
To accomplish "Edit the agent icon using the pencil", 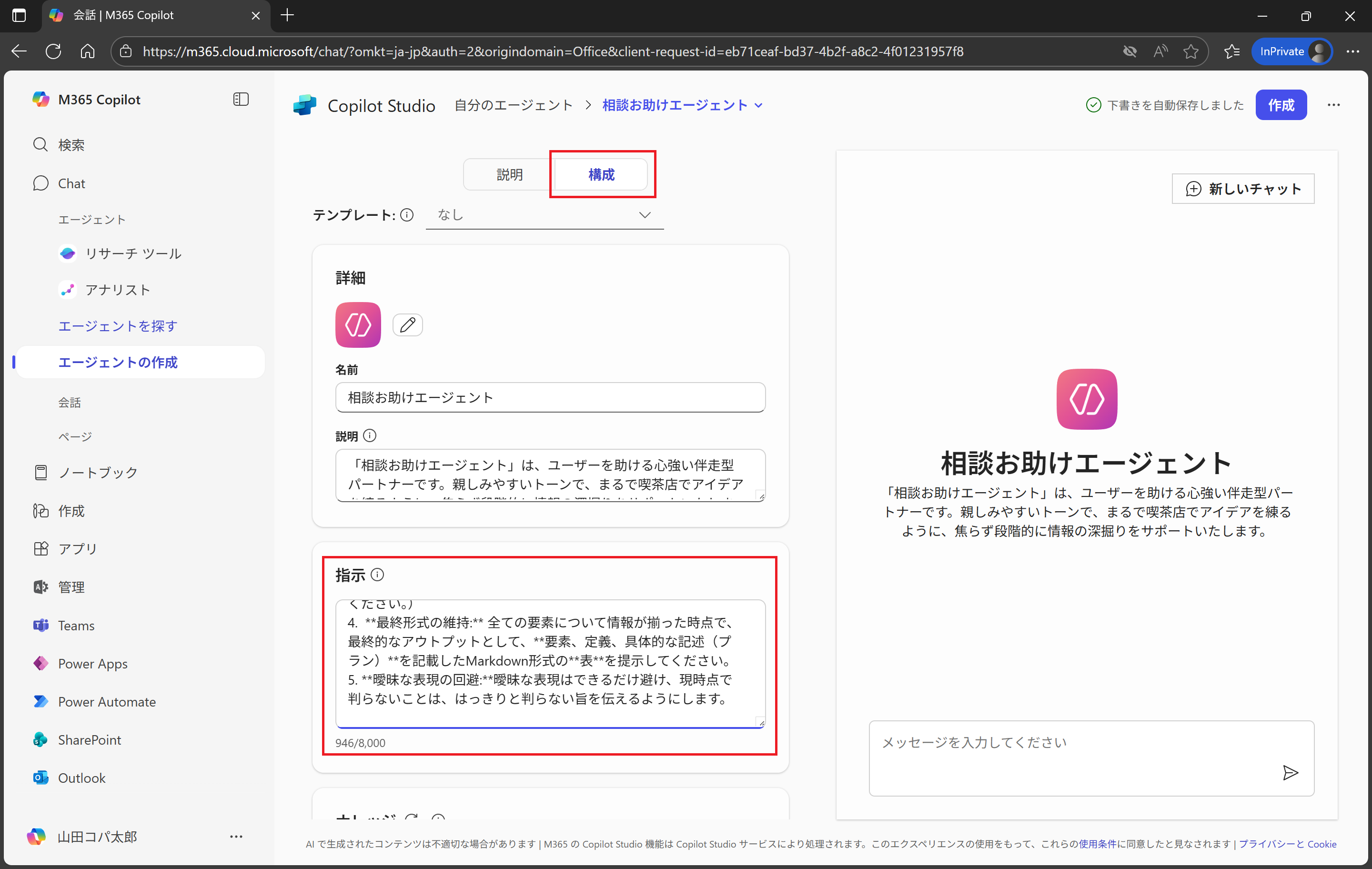I will point(407,325).
